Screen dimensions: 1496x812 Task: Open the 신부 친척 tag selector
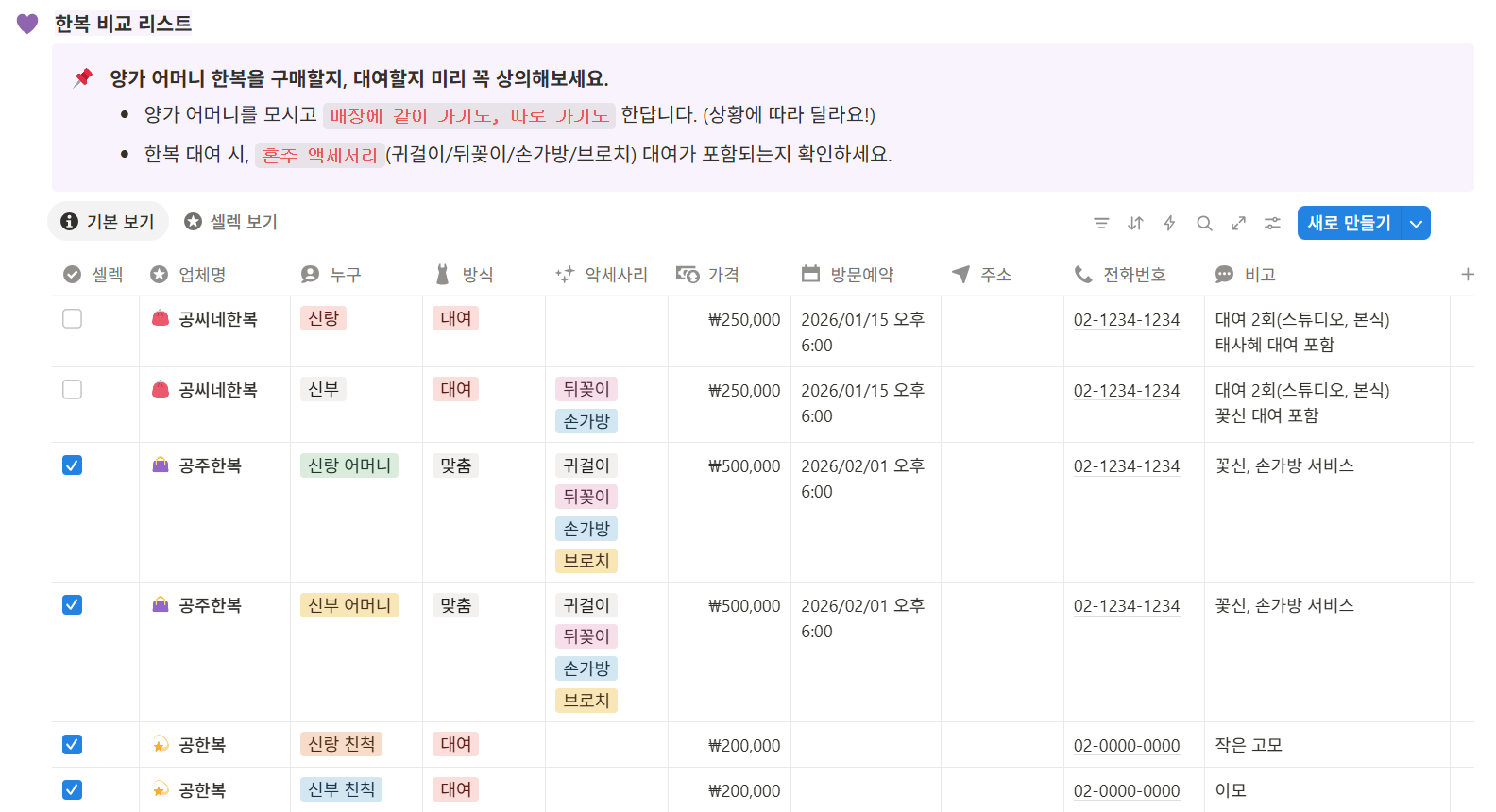point(341,790)
